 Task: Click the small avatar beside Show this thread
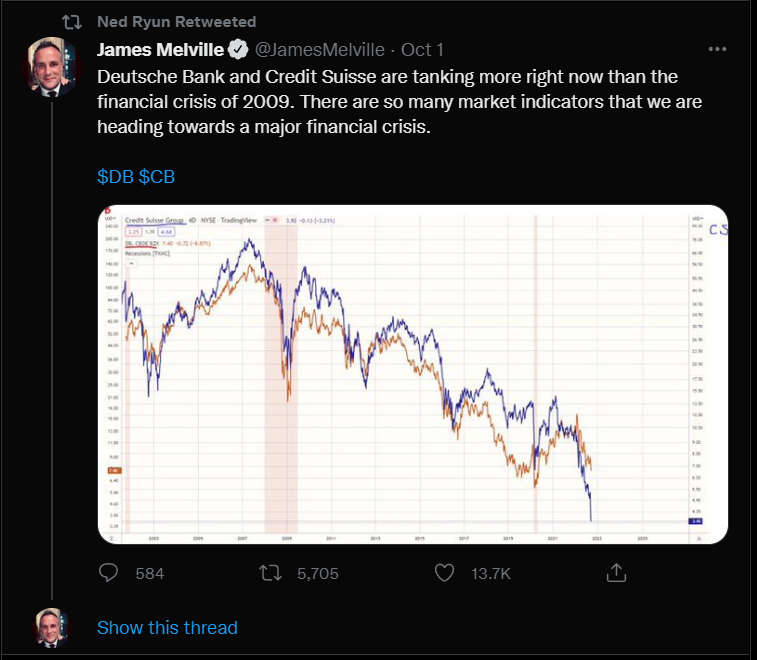(x=51, y=628)
